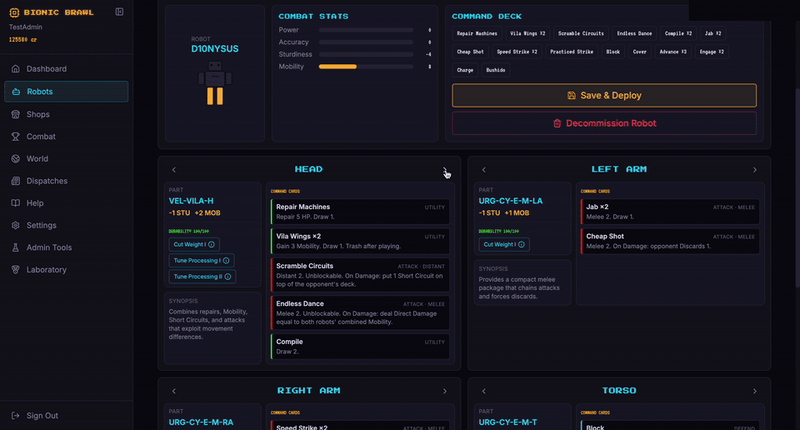Click the Jab ×2 card in Left Arm

click(x=670, y=212)
